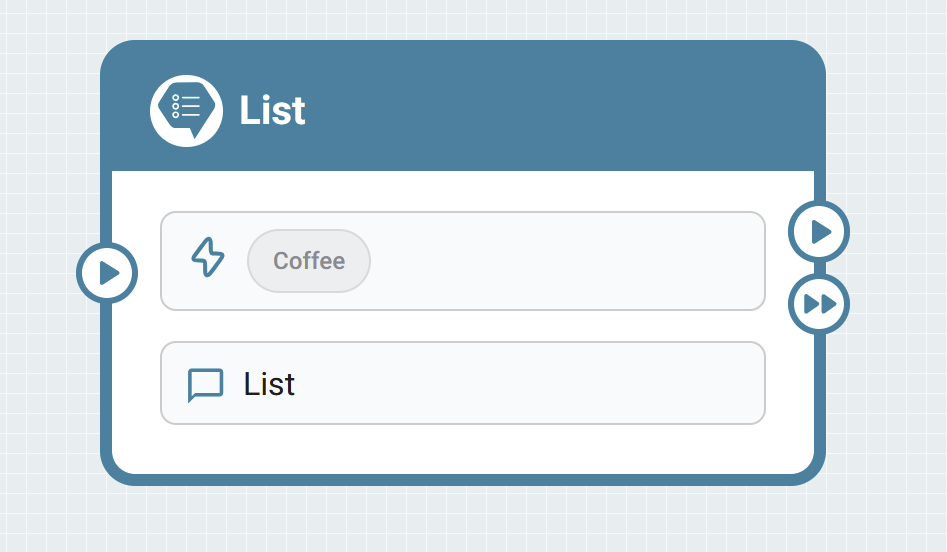Click the List label beside speech bubble

coord(269,384)
